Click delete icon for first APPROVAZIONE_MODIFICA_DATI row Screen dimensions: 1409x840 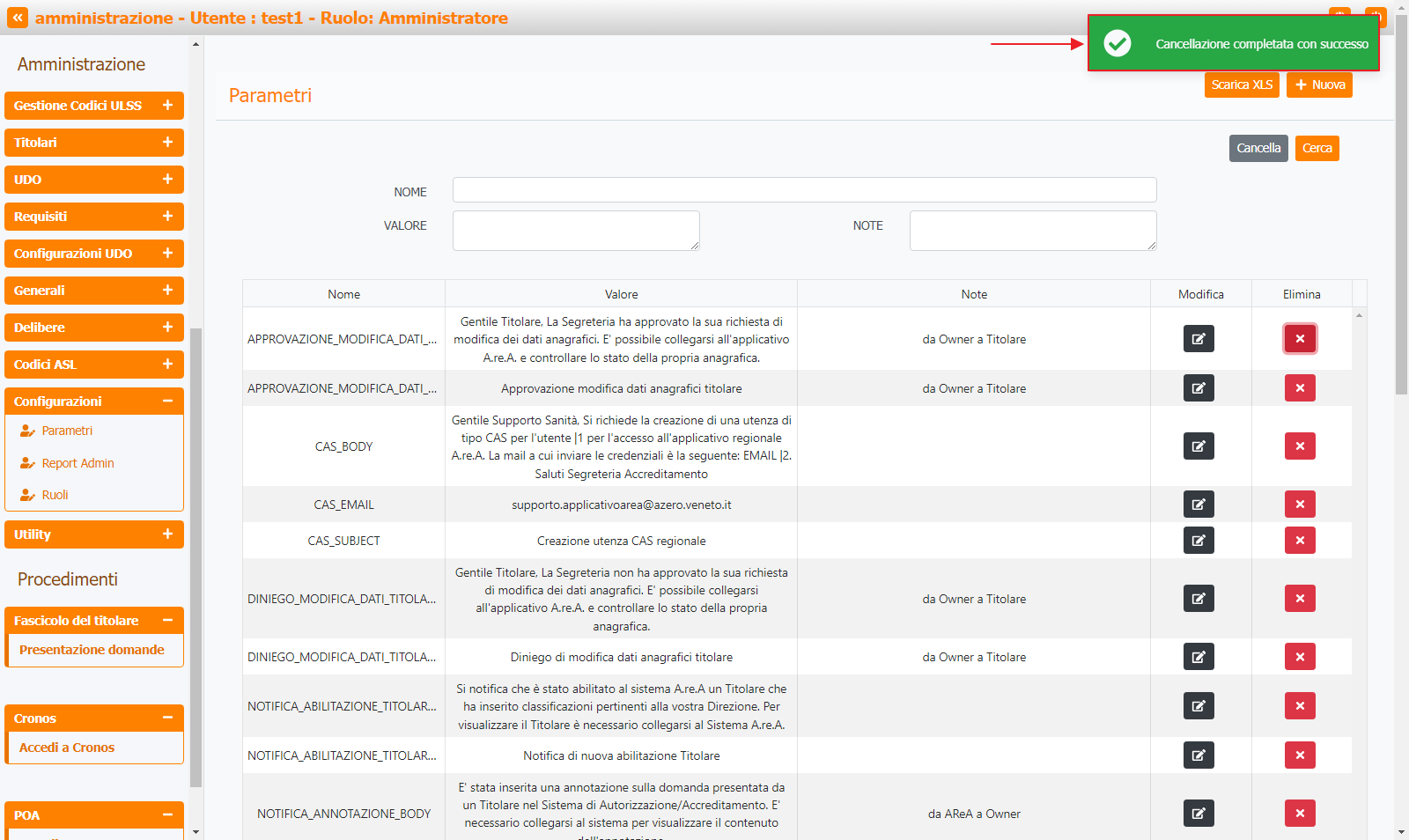coord(1300,339)
